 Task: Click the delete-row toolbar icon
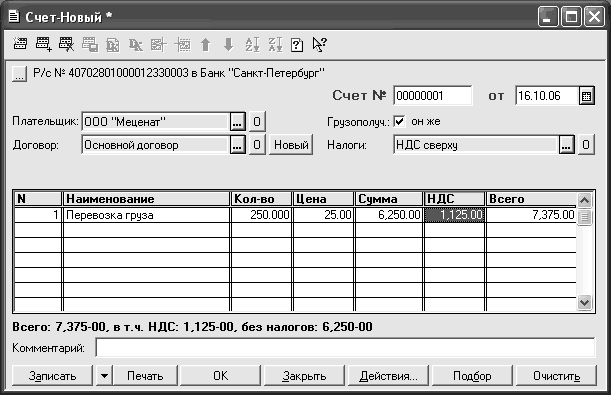coord(66,44)
